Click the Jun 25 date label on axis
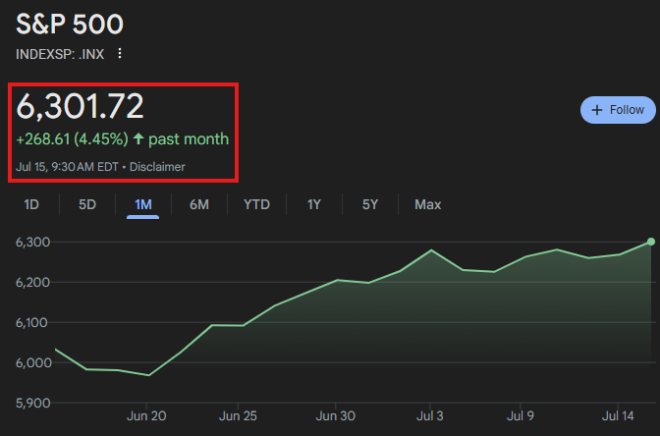Screen dimensions: 660x436 [x=238, y=416]
